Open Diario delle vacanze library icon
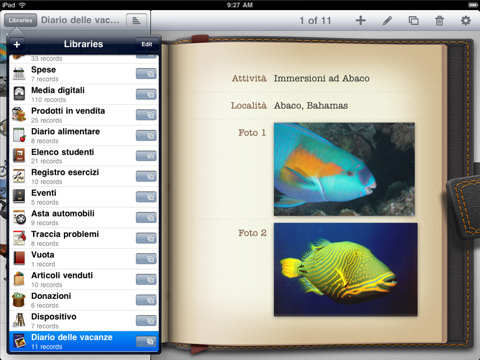This screenshot has width=480, height=360. pos(19,341)
